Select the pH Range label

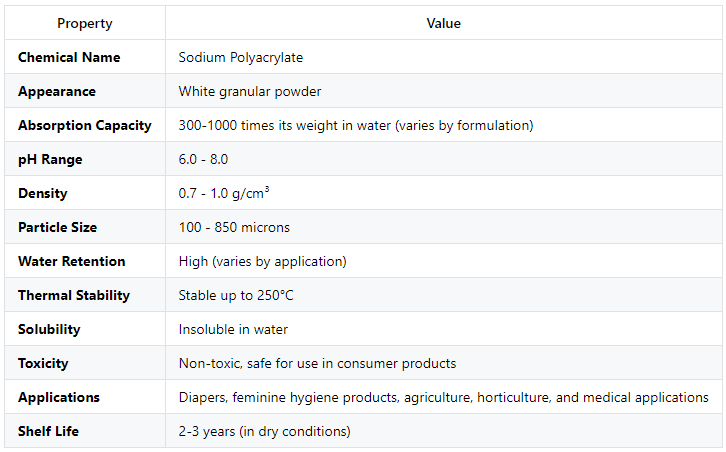pos(50,159)
